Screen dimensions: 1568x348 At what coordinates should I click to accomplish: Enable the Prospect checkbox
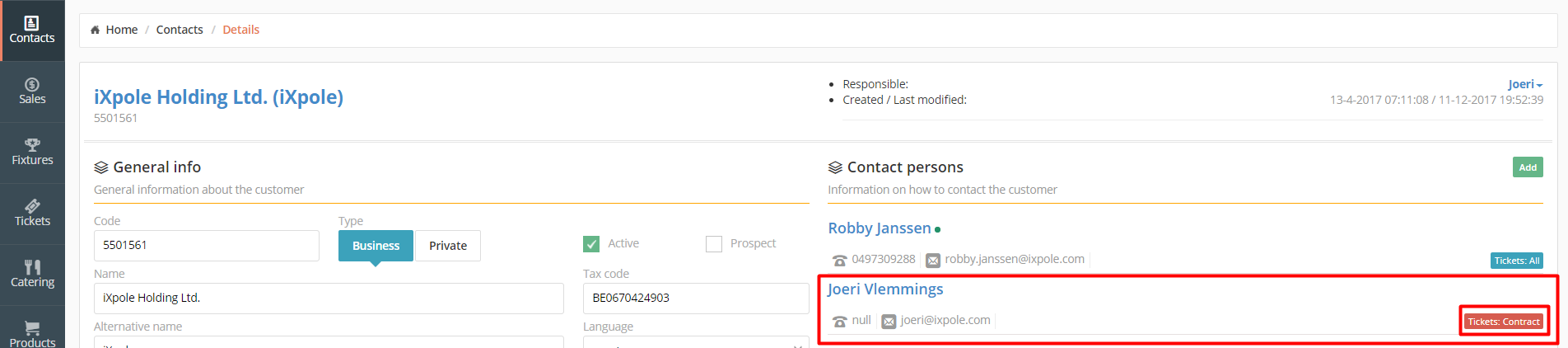[x=714, y=244]
